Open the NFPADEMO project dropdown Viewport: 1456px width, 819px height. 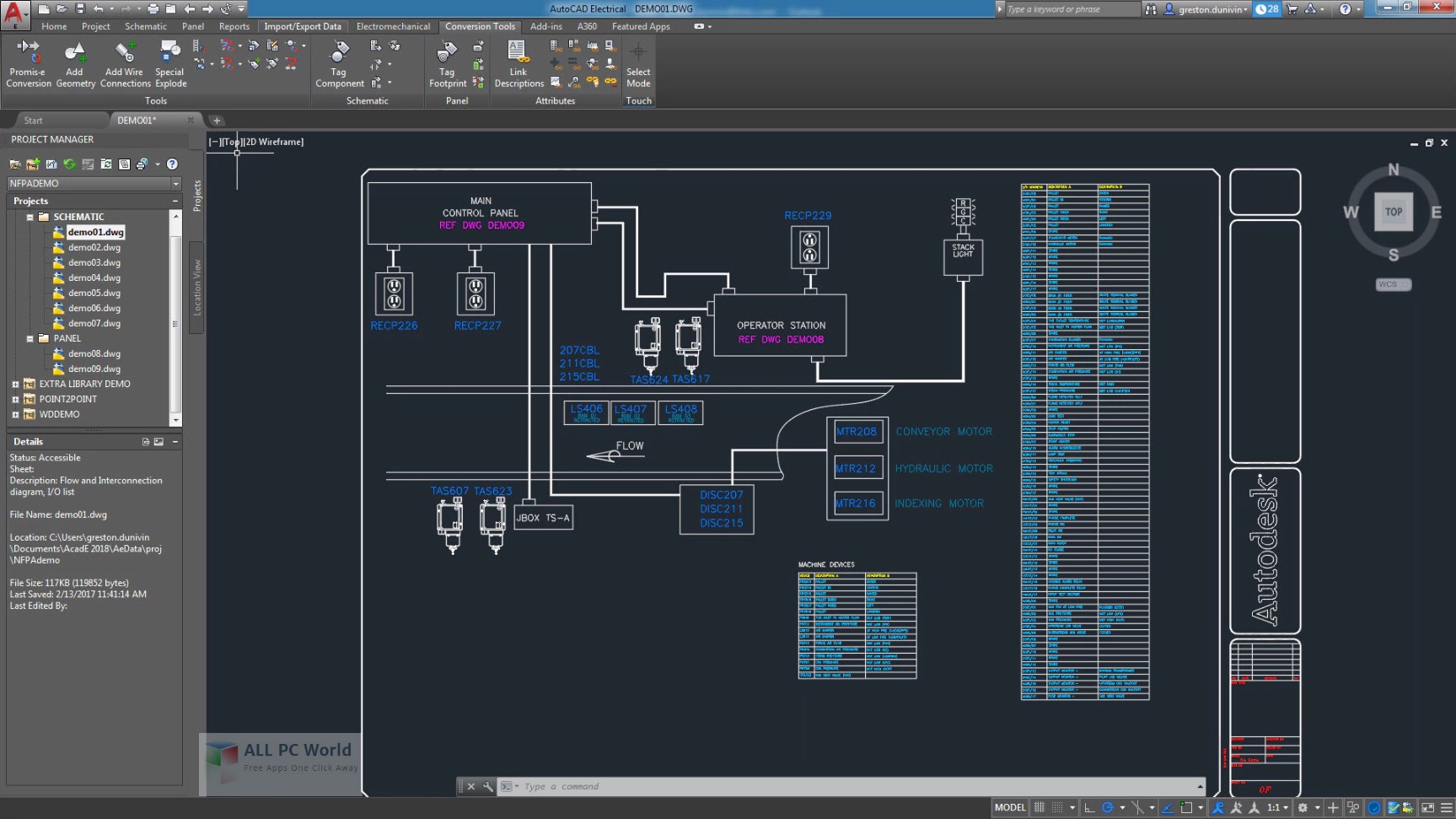[x=175, y=183]
